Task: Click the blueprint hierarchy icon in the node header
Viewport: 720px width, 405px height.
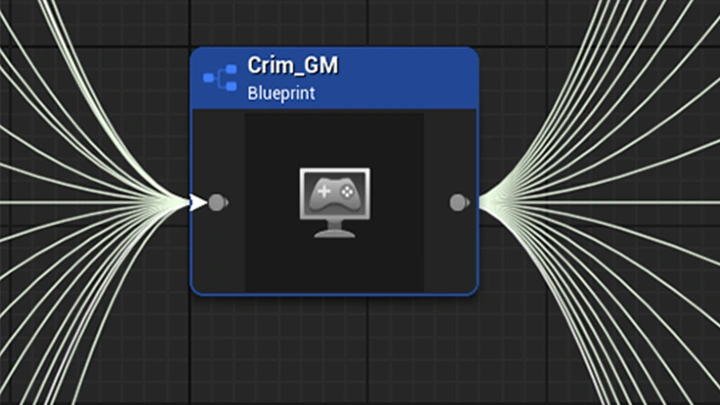Action: [x=218, y=78]
